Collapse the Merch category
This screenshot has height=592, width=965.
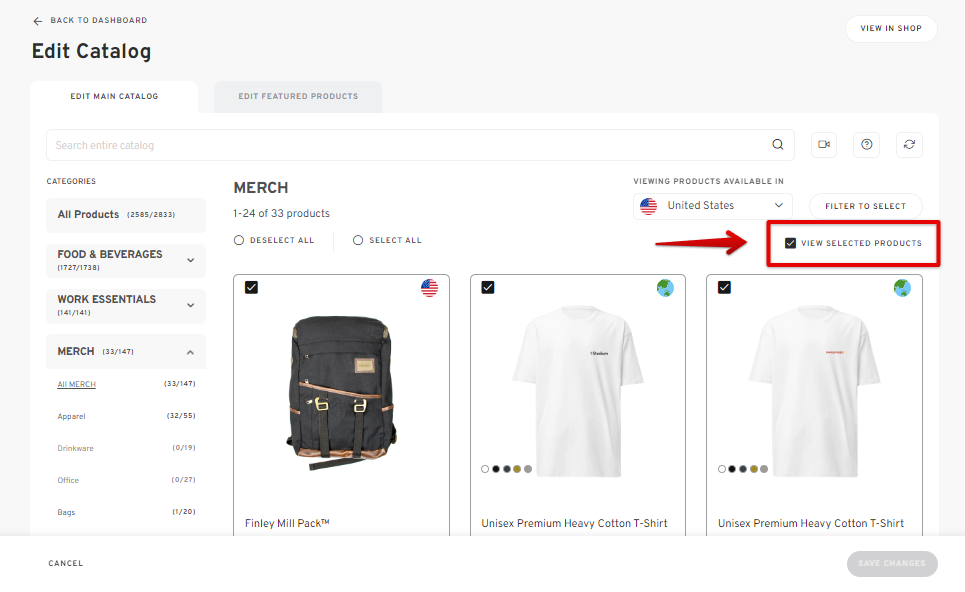[190, 352]
